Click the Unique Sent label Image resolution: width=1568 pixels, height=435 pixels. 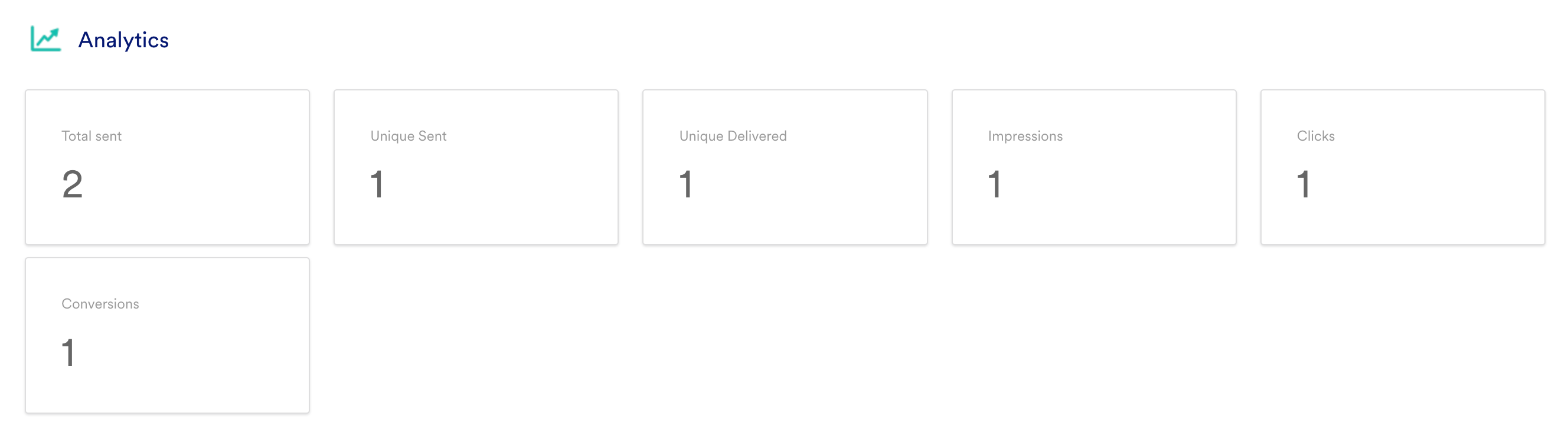pos(409,136)
